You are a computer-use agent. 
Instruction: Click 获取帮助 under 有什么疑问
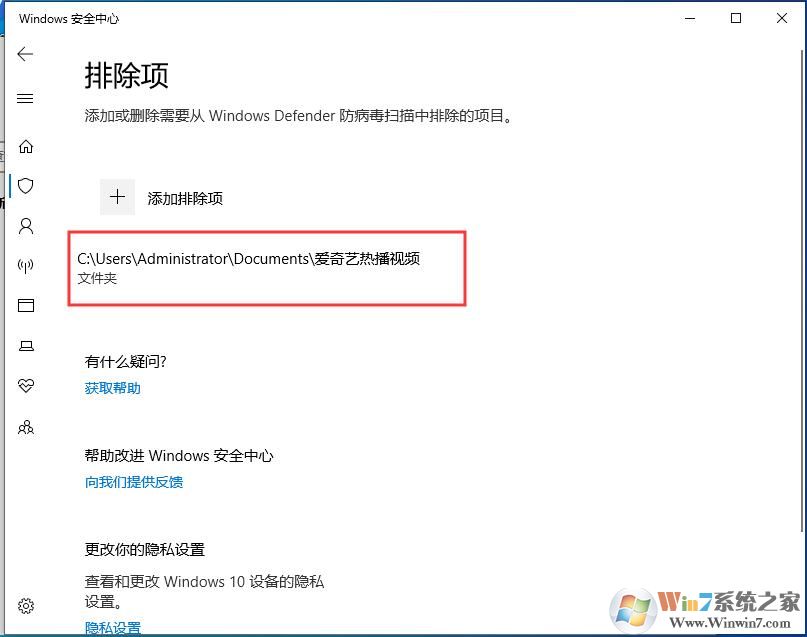[x=112, y=388]
